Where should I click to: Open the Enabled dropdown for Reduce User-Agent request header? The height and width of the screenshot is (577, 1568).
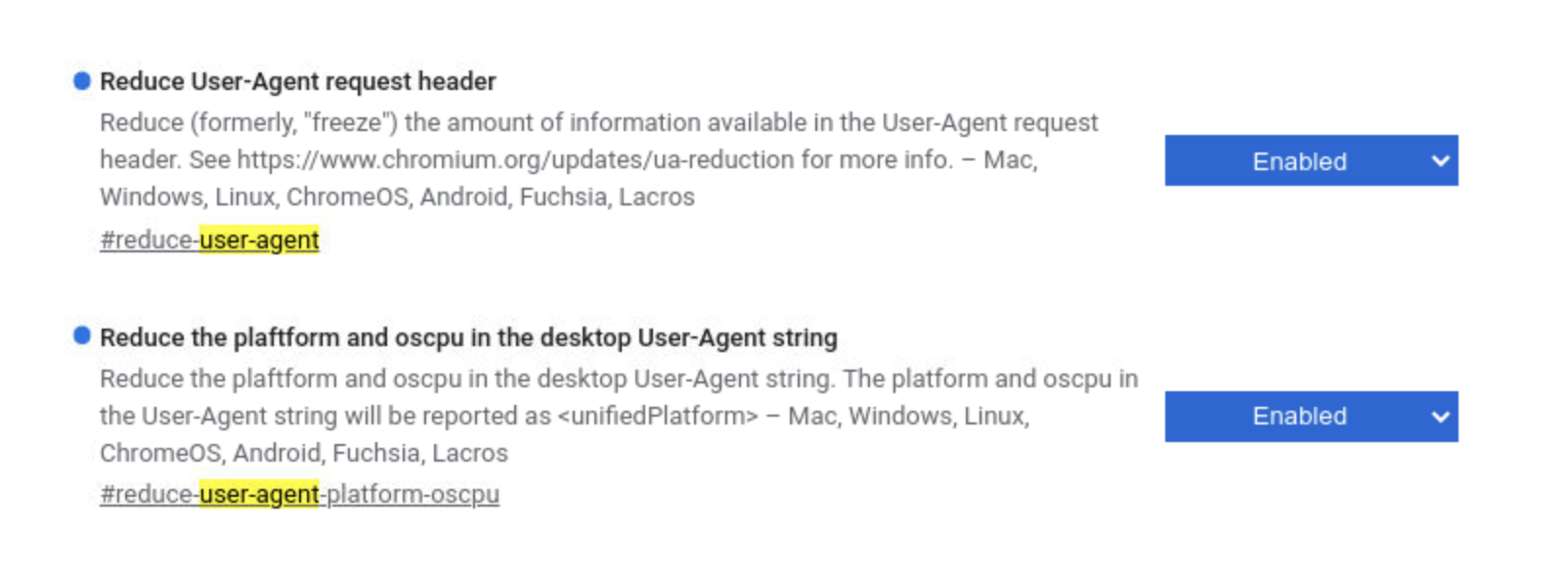coord(1310,160)
